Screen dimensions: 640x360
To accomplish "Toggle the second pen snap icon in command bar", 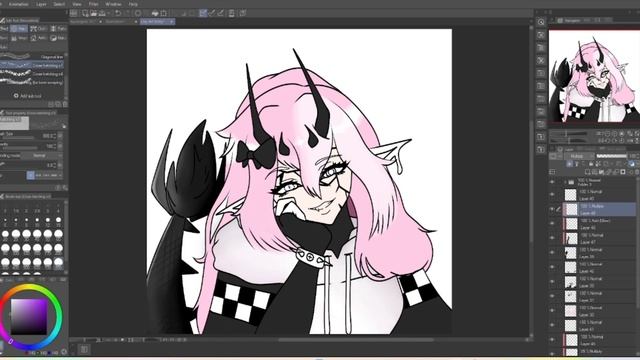I will click(x=221, y=13).
